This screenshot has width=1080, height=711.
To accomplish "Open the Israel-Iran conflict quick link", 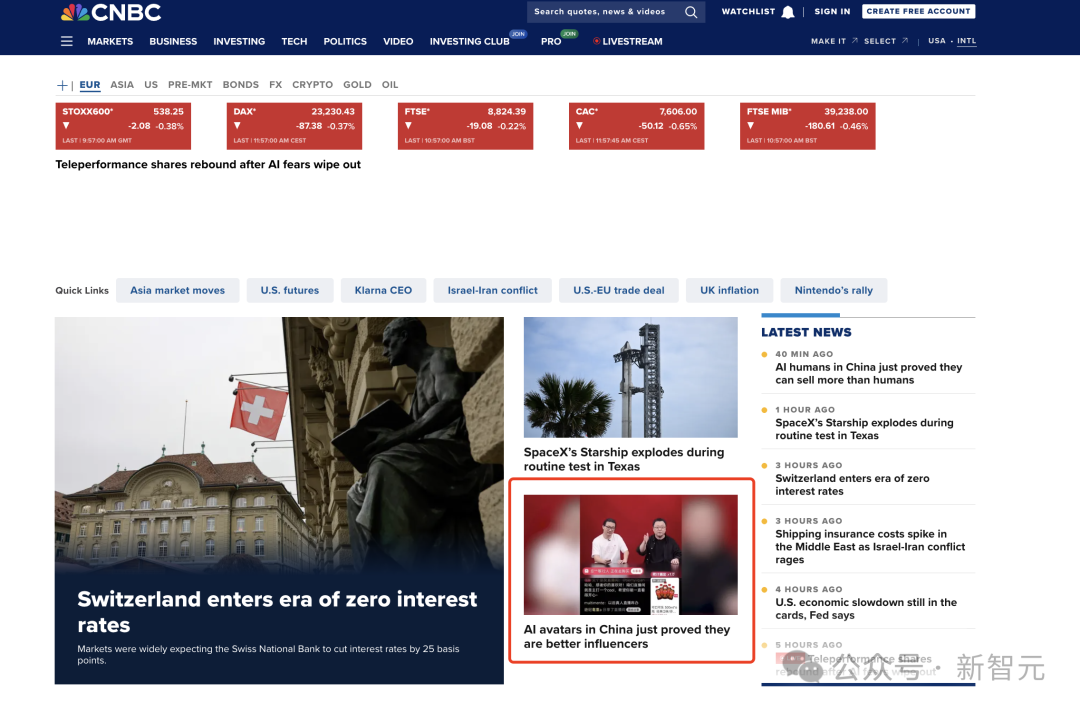I will [492, 291].
